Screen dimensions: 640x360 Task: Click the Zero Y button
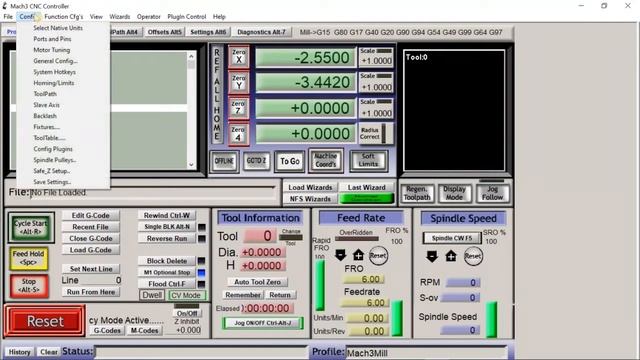point(238,82)
